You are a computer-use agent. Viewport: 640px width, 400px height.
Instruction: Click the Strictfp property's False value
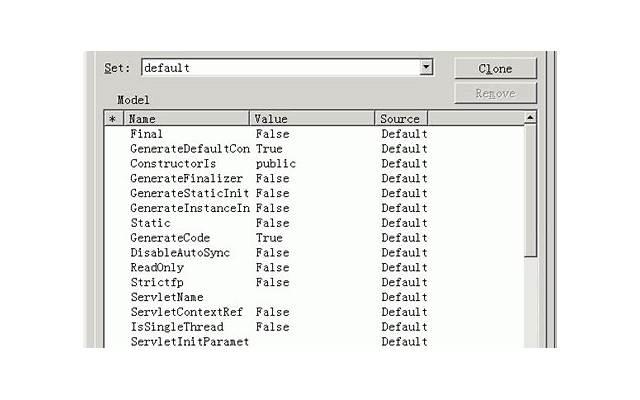[x=272, y=283]
